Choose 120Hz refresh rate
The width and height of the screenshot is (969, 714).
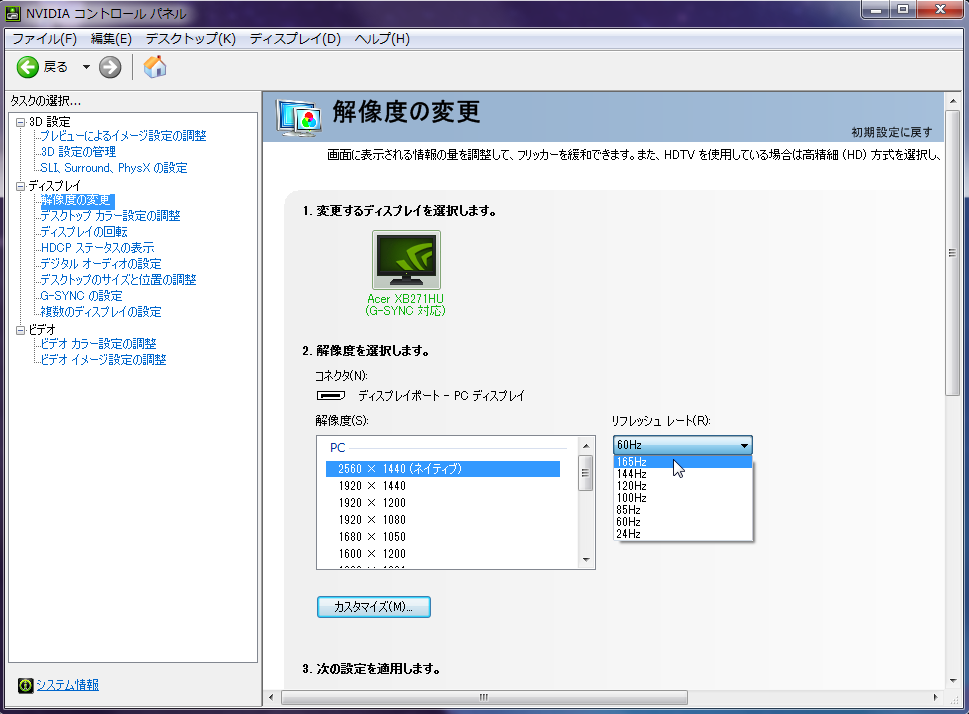pyautogui.click(x=683, y=486)
